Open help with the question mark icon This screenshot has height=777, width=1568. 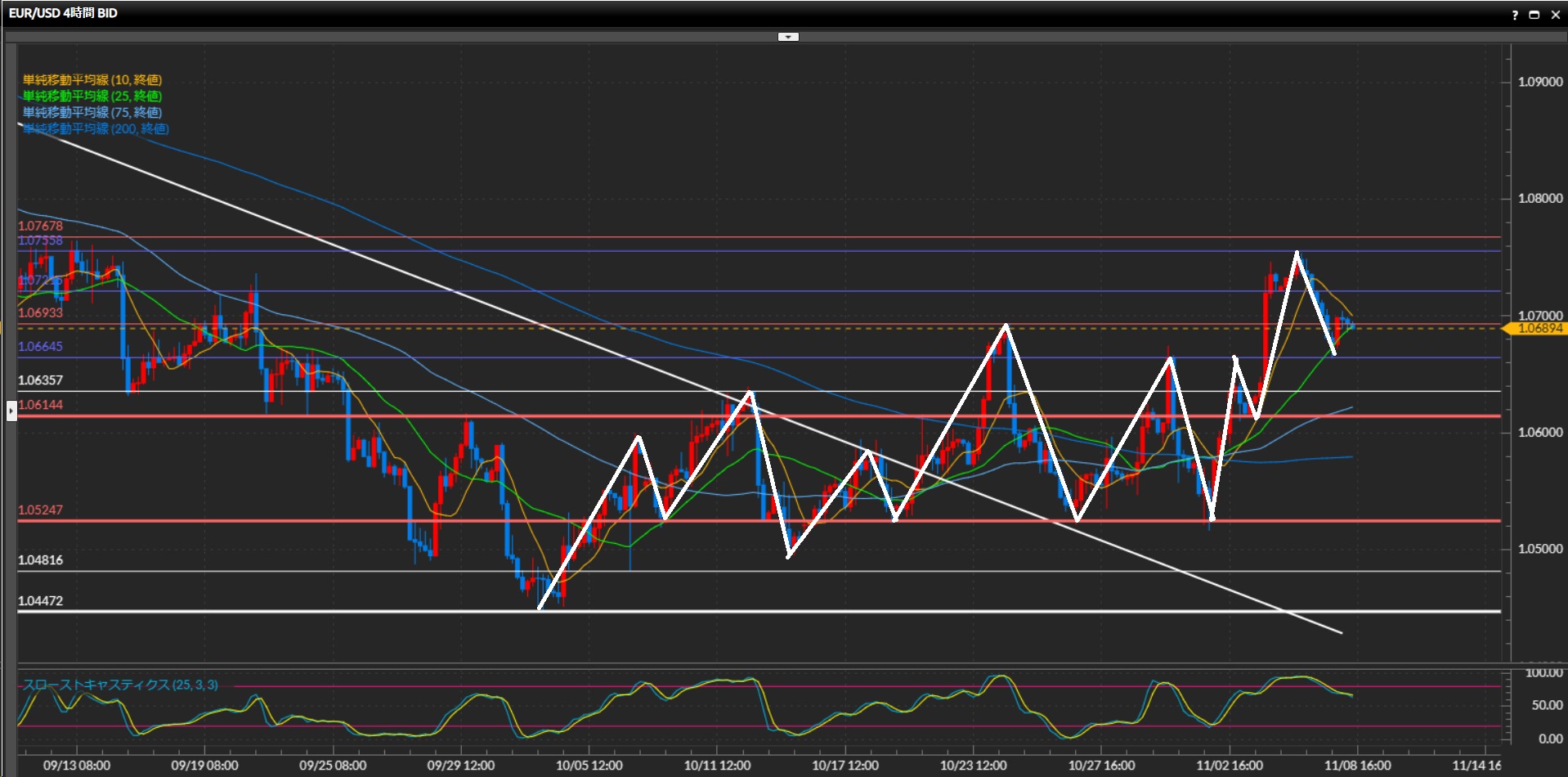click(1515, 15)
